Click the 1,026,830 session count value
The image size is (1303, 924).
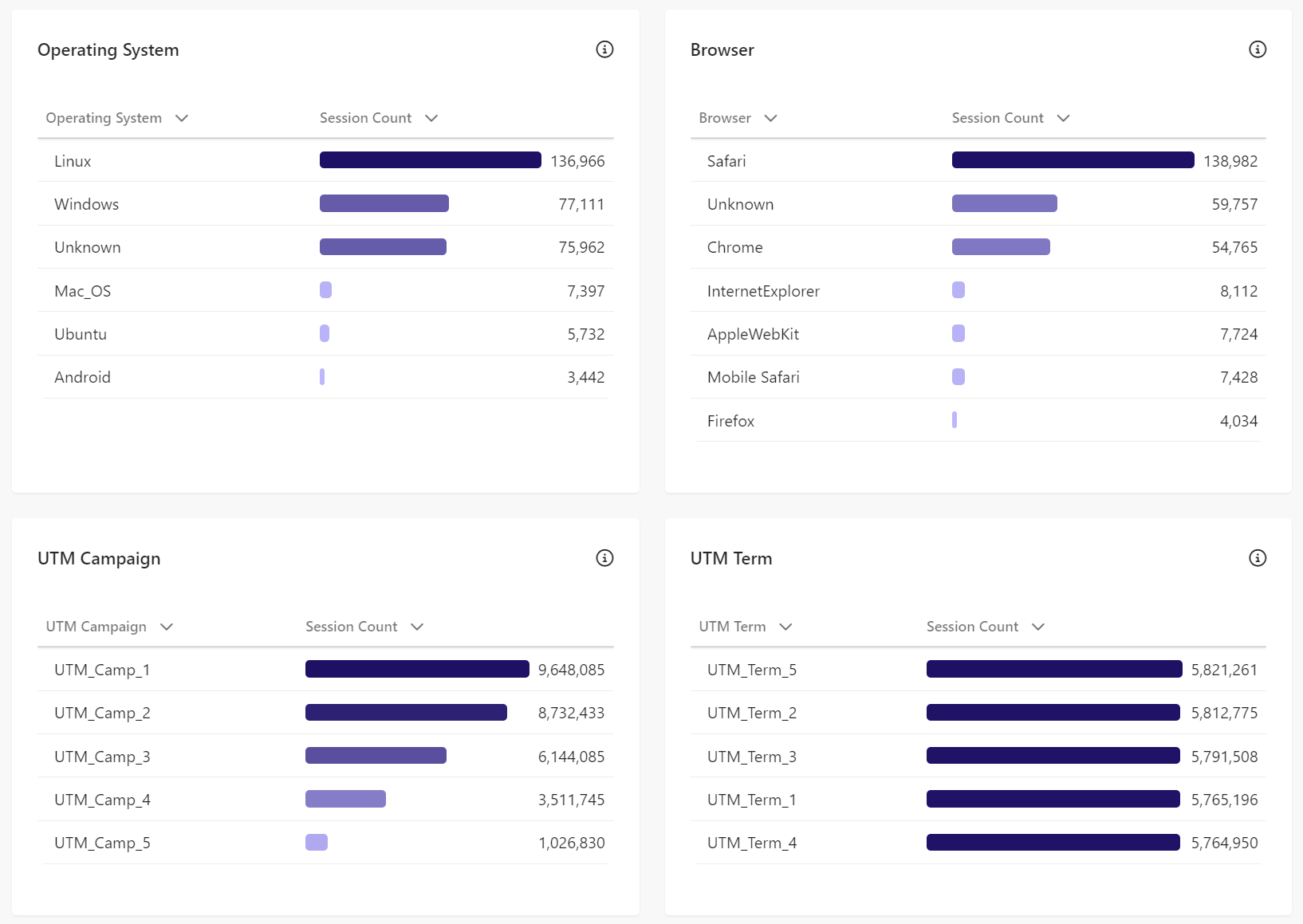coord(571,843)
